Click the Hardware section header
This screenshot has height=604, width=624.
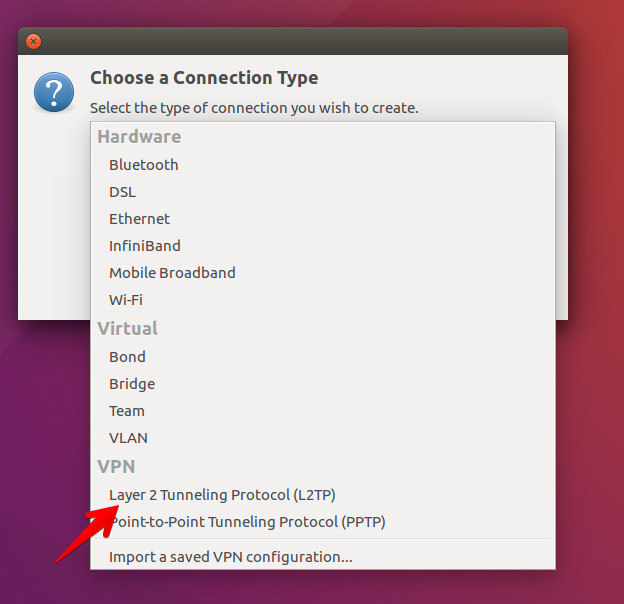(139, 136)
